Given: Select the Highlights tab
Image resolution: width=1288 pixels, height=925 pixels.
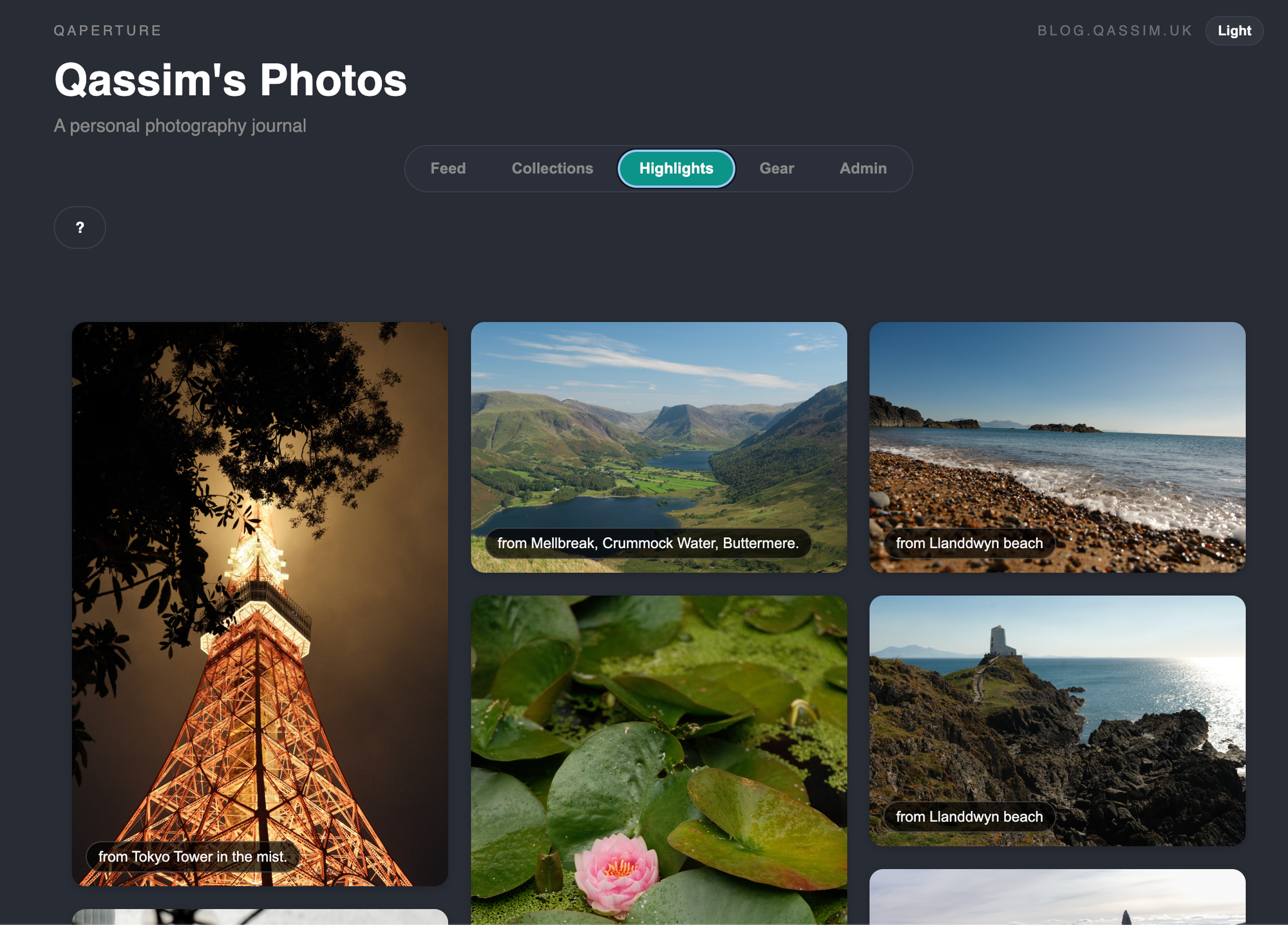Looking at the screenshot, I should coord(676,169).
